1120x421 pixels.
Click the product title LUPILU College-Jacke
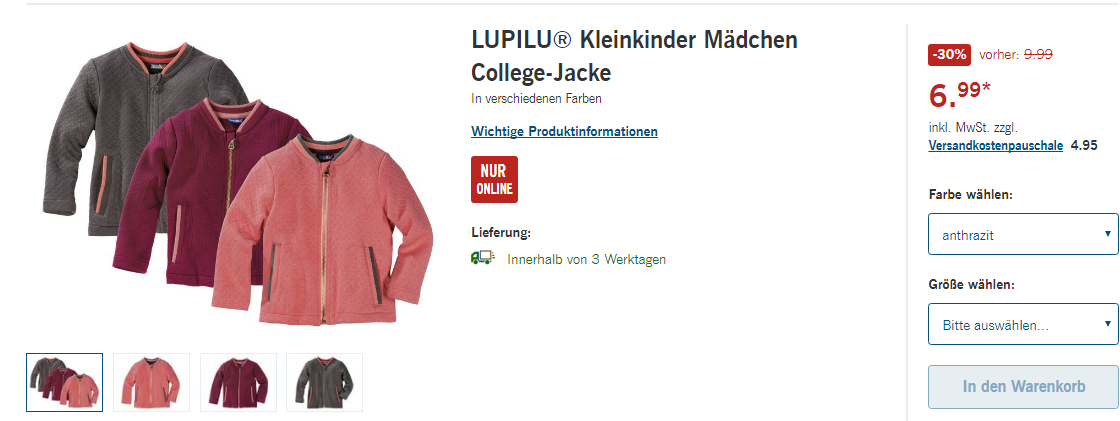point(634,56)
